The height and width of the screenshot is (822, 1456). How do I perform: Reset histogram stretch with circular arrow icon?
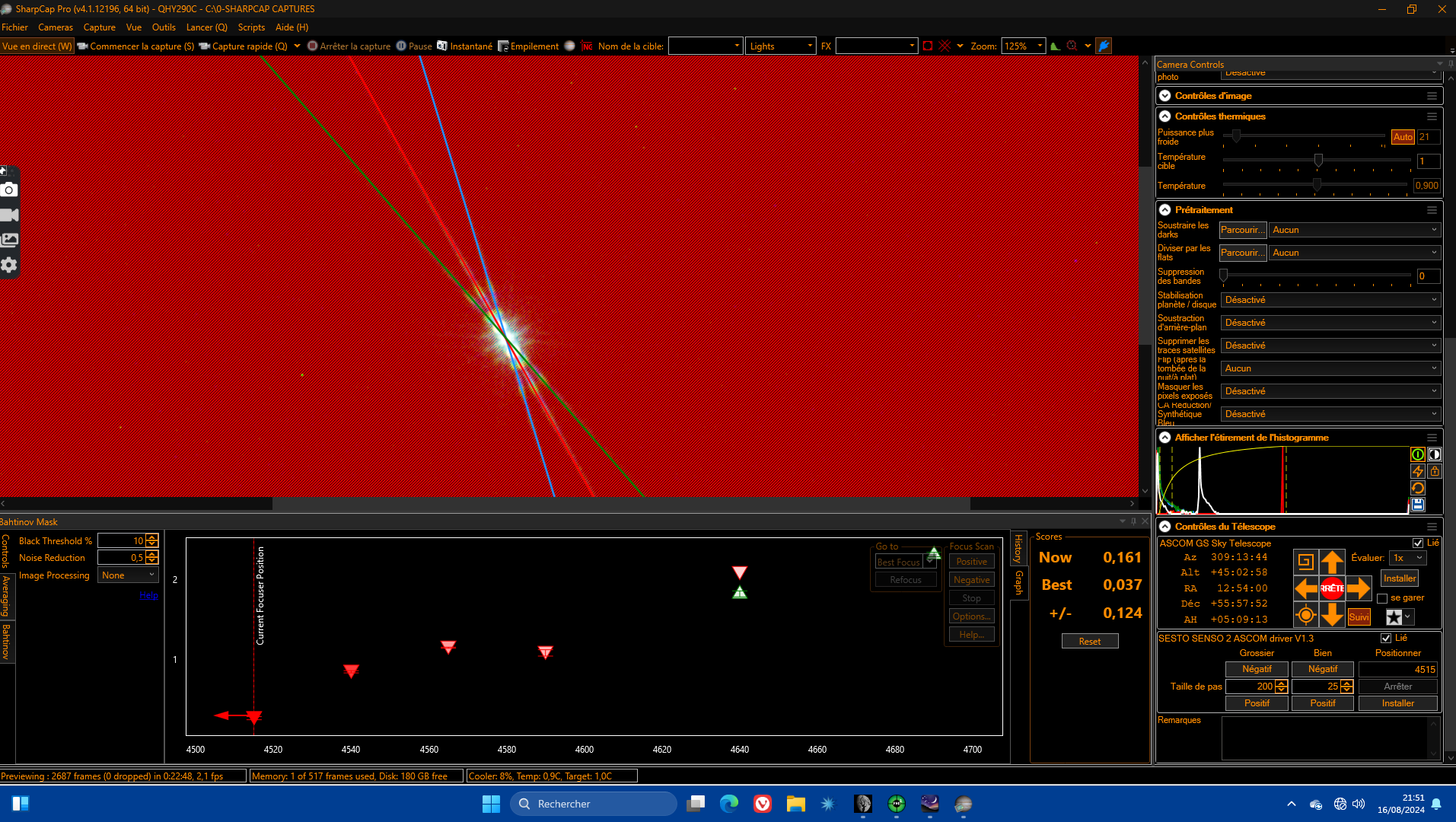[x=1418, y=488]
